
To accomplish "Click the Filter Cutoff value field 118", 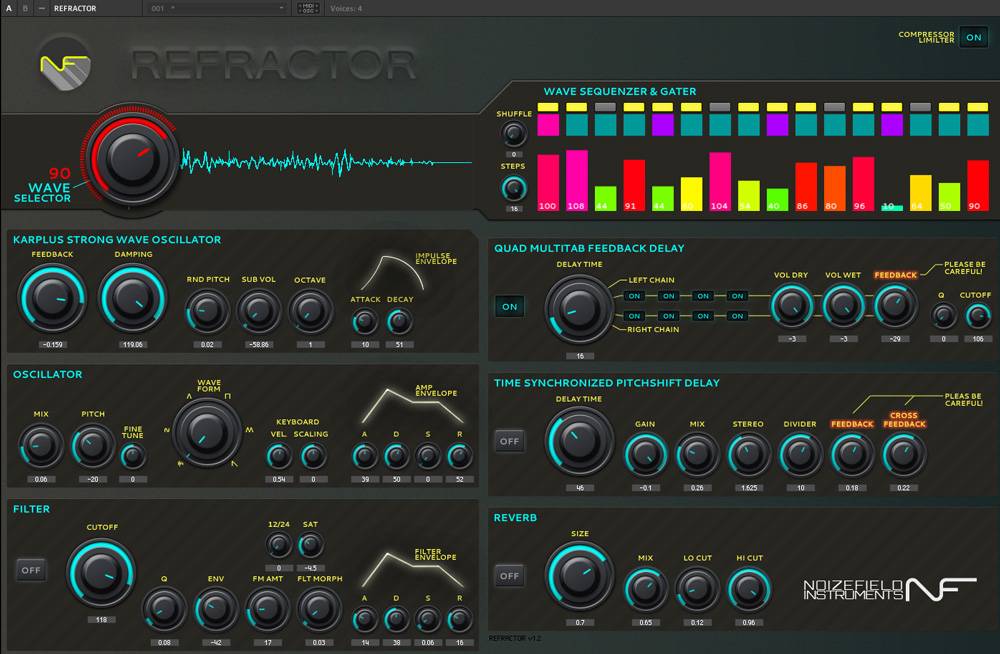I will (101, 620).
